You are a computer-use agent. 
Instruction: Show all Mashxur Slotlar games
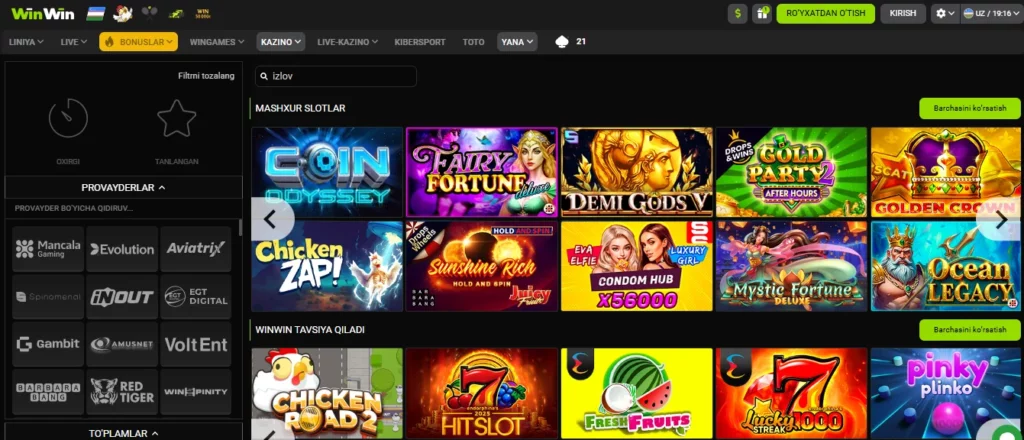click(x=970, y=108)
